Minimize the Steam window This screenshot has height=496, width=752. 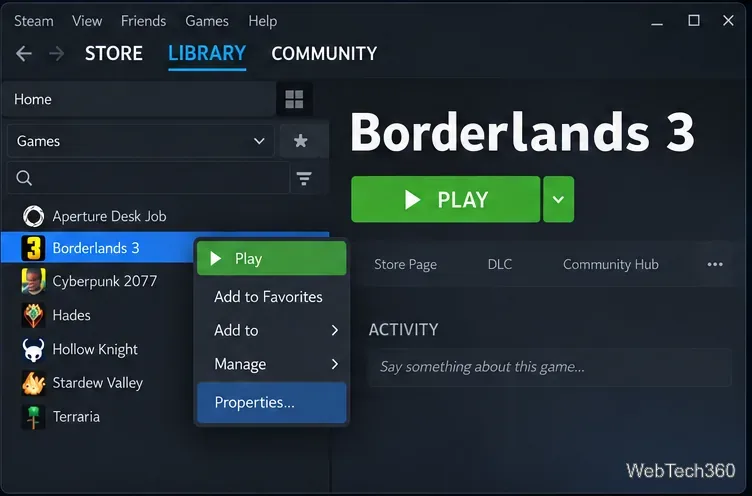click(657, 22)
